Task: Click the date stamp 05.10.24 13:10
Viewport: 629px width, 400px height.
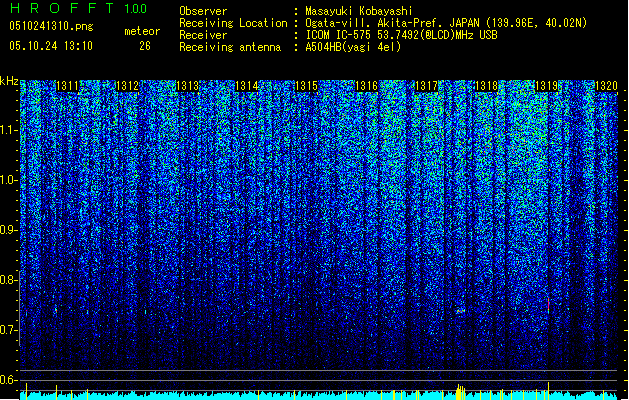Action: (51, 46)
